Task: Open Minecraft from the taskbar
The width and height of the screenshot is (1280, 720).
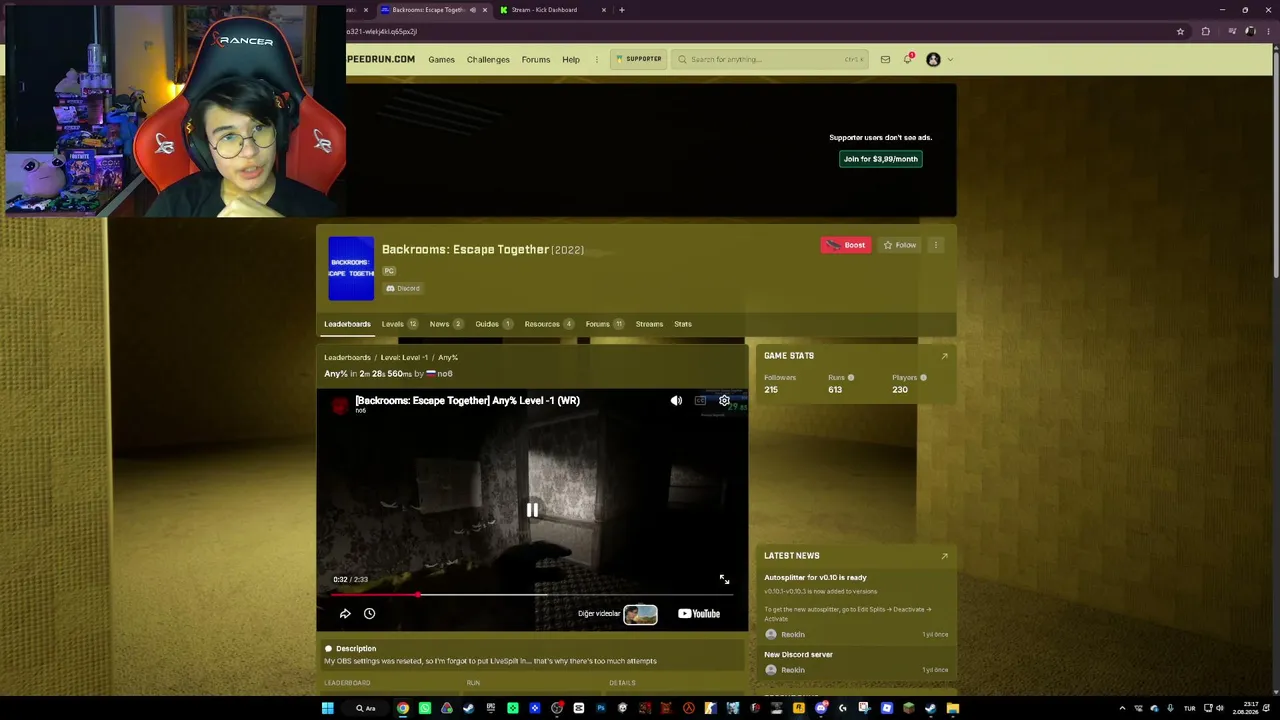Action: coord(909,709)
